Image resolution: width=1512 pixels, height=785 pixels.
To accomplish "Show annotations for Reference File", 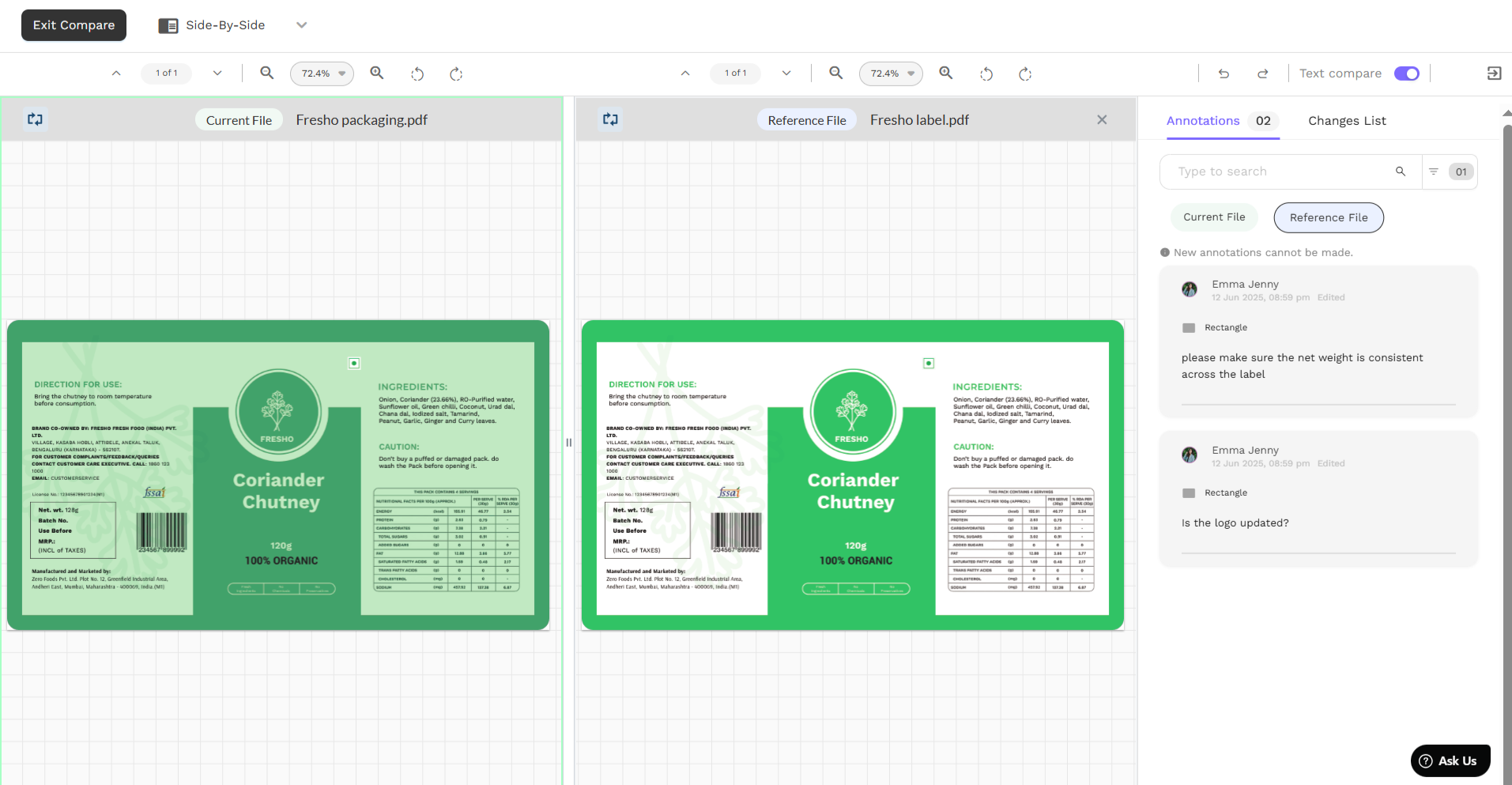I will pyautogui.click(x=1329, y=217).
